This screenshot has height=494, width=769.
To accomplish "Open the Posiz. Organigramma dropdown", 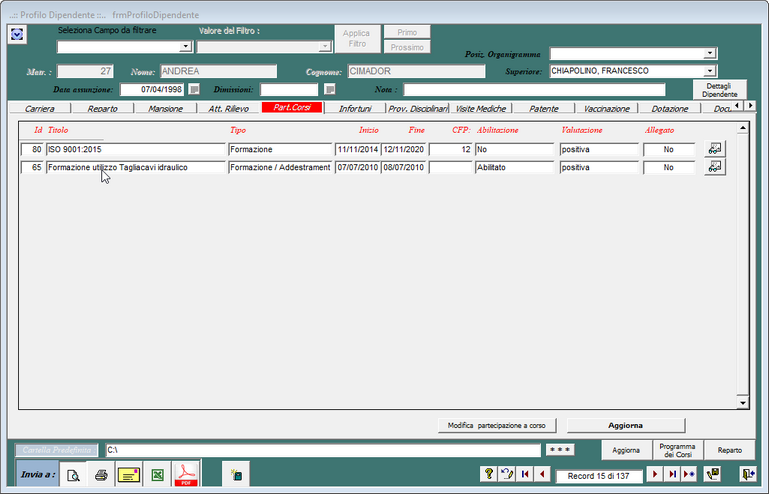I will (x=710, y=53).
